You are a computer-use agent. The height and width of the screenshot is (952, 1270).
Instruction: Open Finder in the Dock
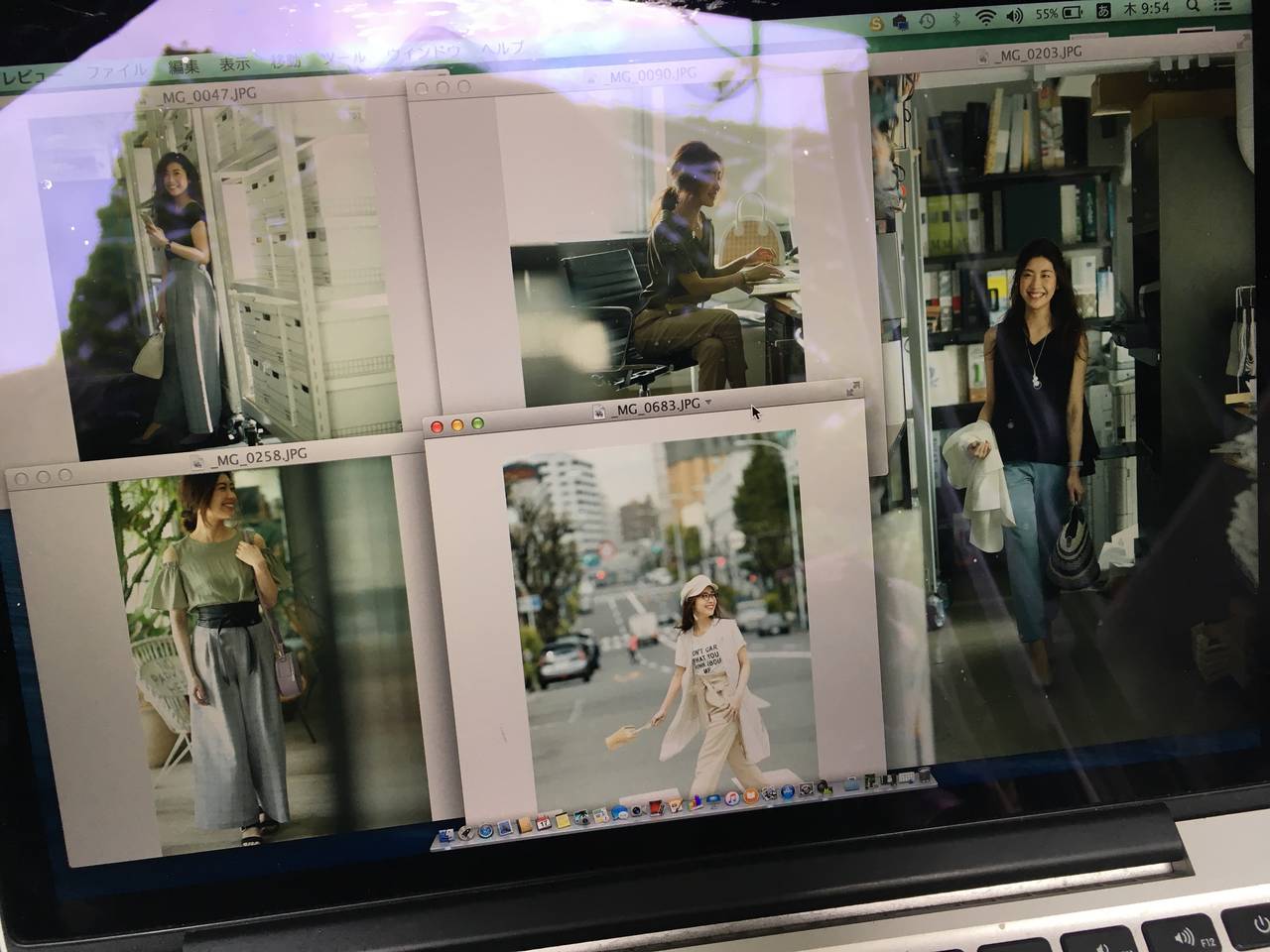tap(446, 835)
